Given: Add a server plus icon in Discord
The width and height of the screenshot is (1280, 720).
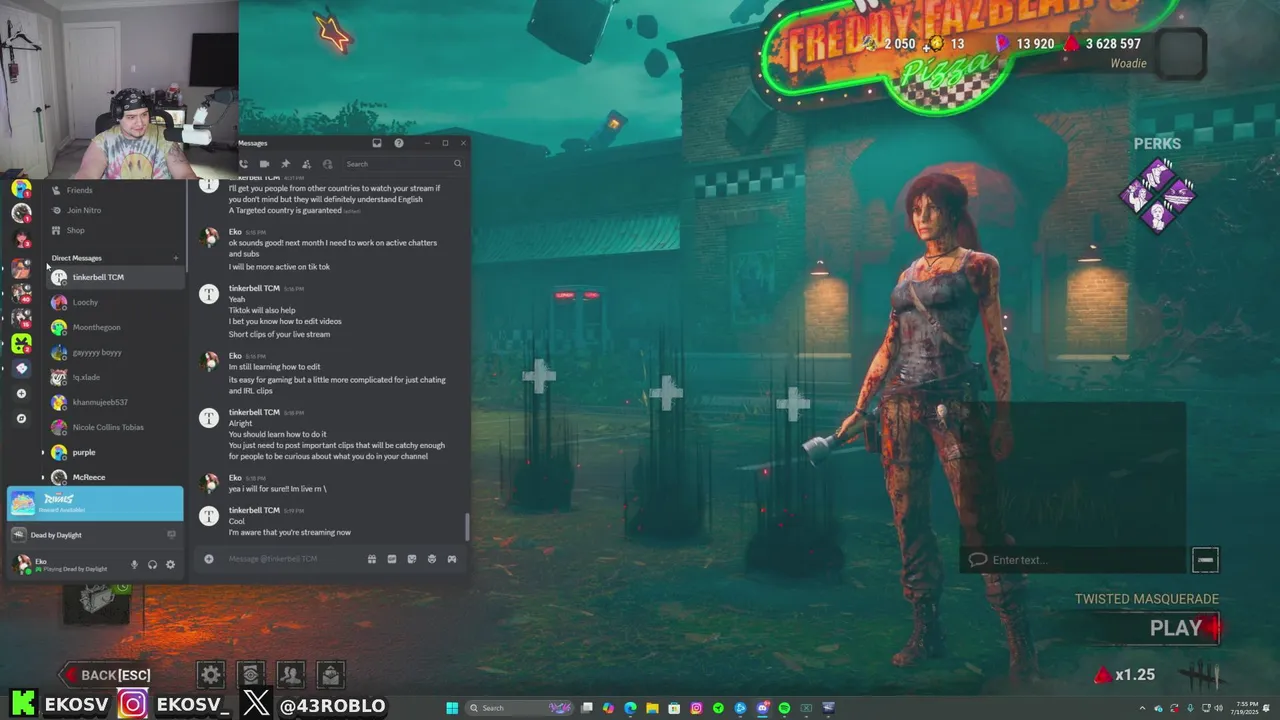Looking at the screenshot, I should (22, 394).
